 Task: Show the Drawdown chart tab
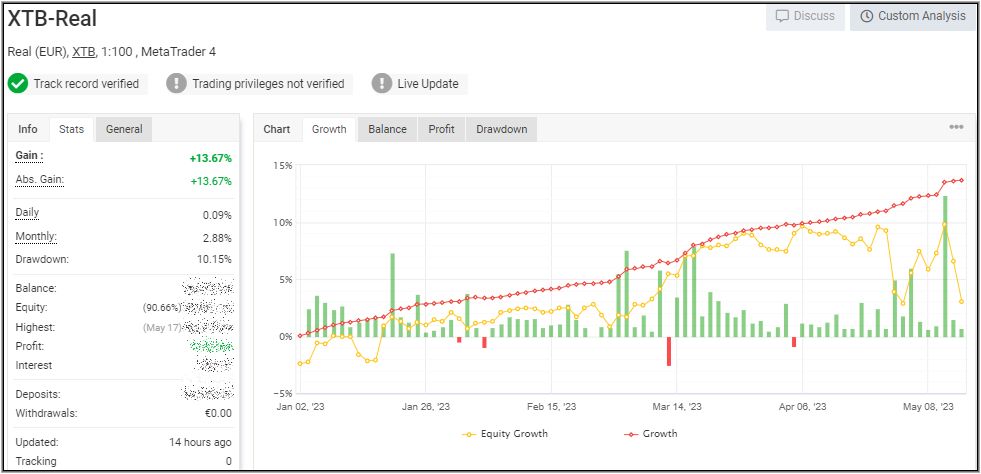click(501, 129)
